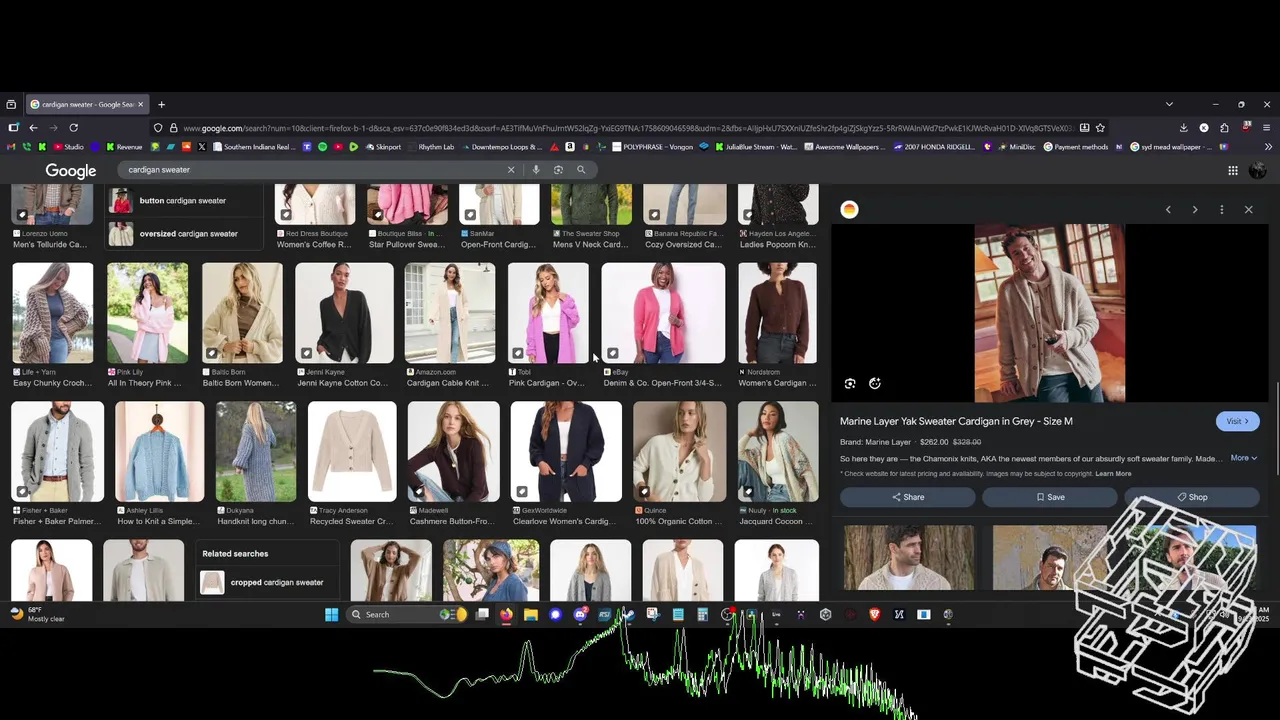The height and width of the screenshot is (720, 1280).
Task: Open the Google apps grid
Action: 1233,171
